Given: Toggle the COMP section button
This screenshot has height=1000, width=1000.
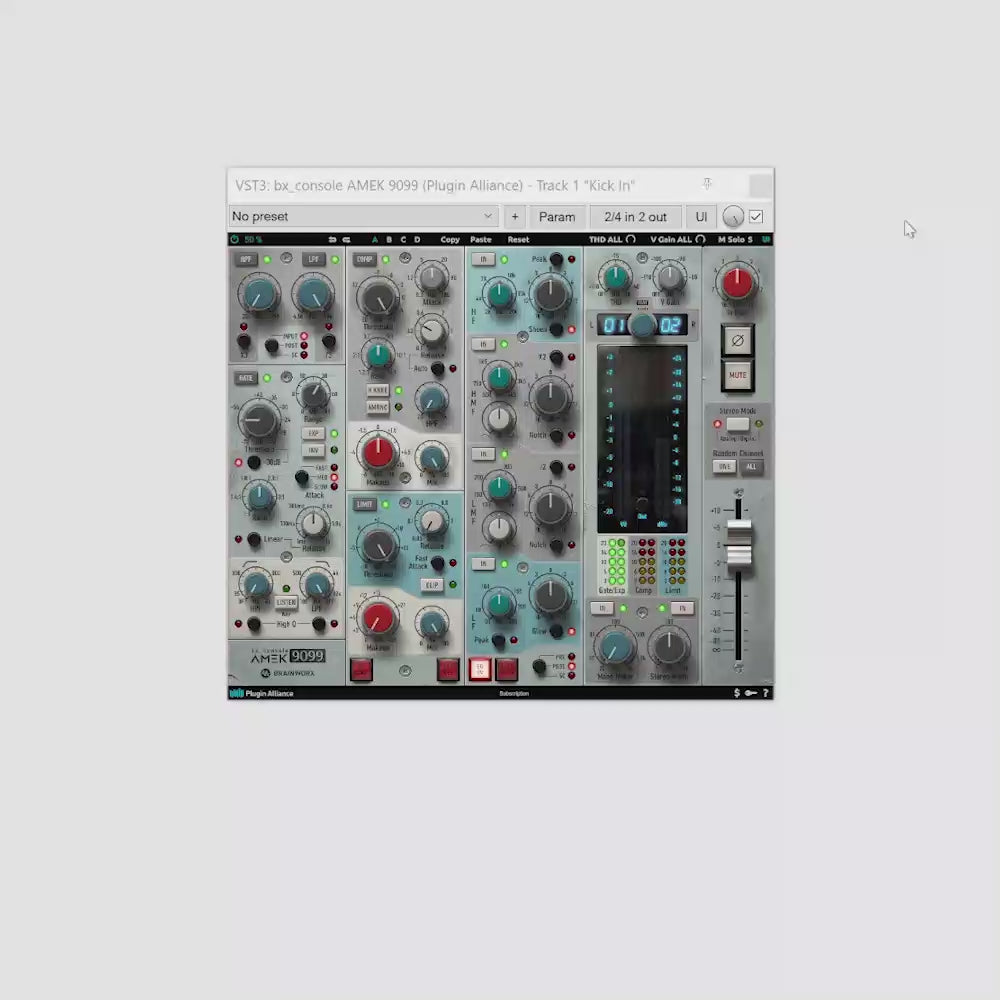Looking at the screenshot, I should pos(364,260).
